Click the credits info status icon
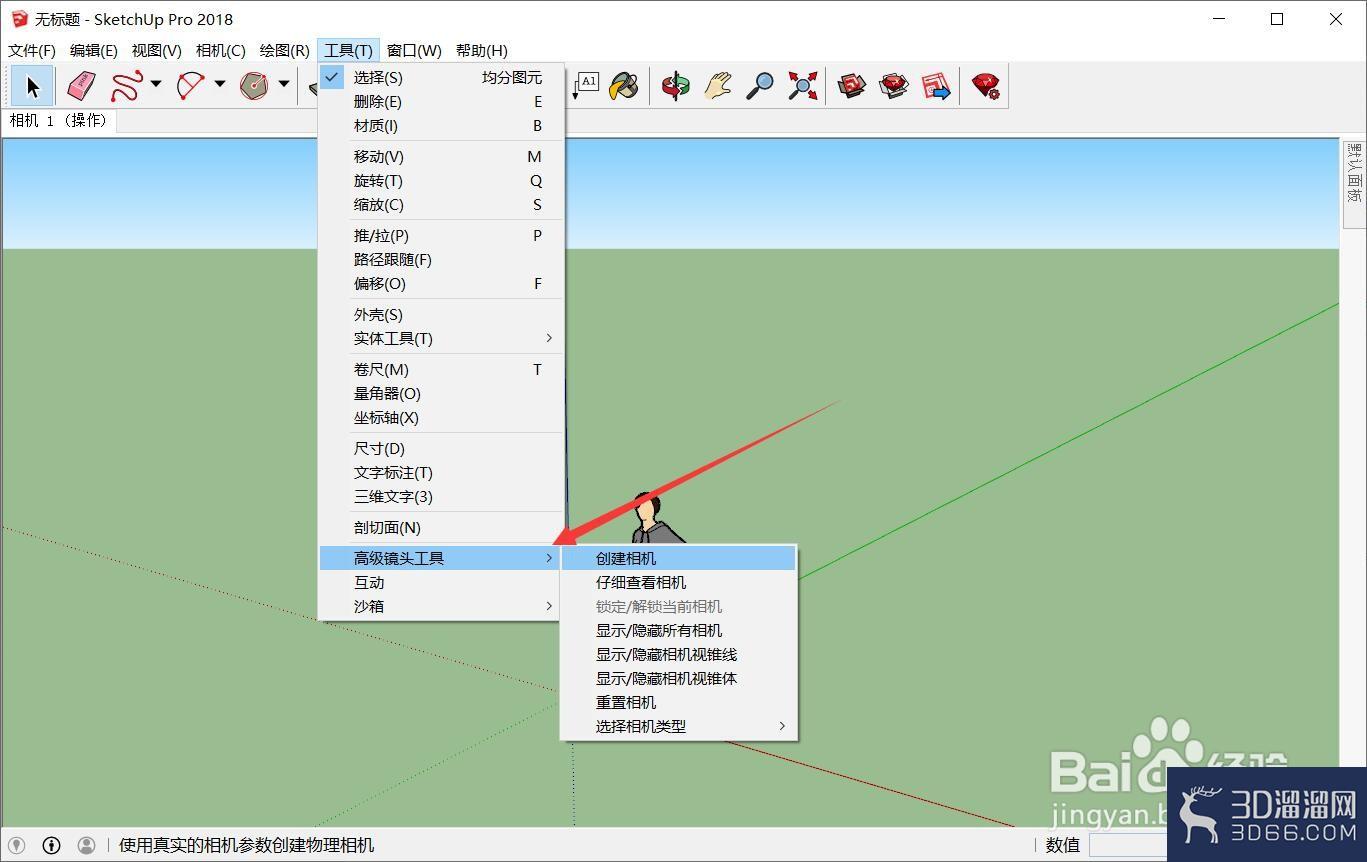Viewport: 1367px width, 862px height. click(x=51, y=845)
